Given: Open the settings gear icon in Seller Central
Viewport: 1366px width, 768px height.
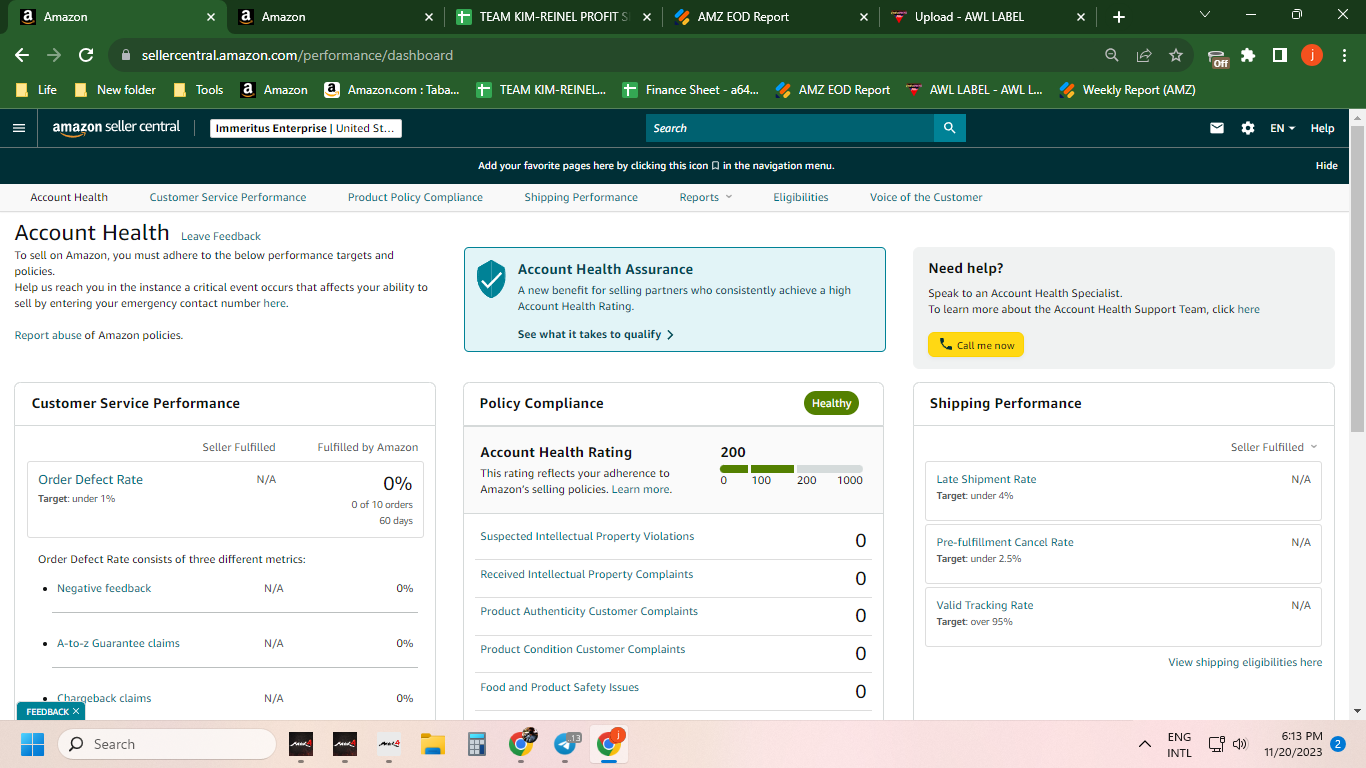Looking at the screenshot, I should [1248, 128].
